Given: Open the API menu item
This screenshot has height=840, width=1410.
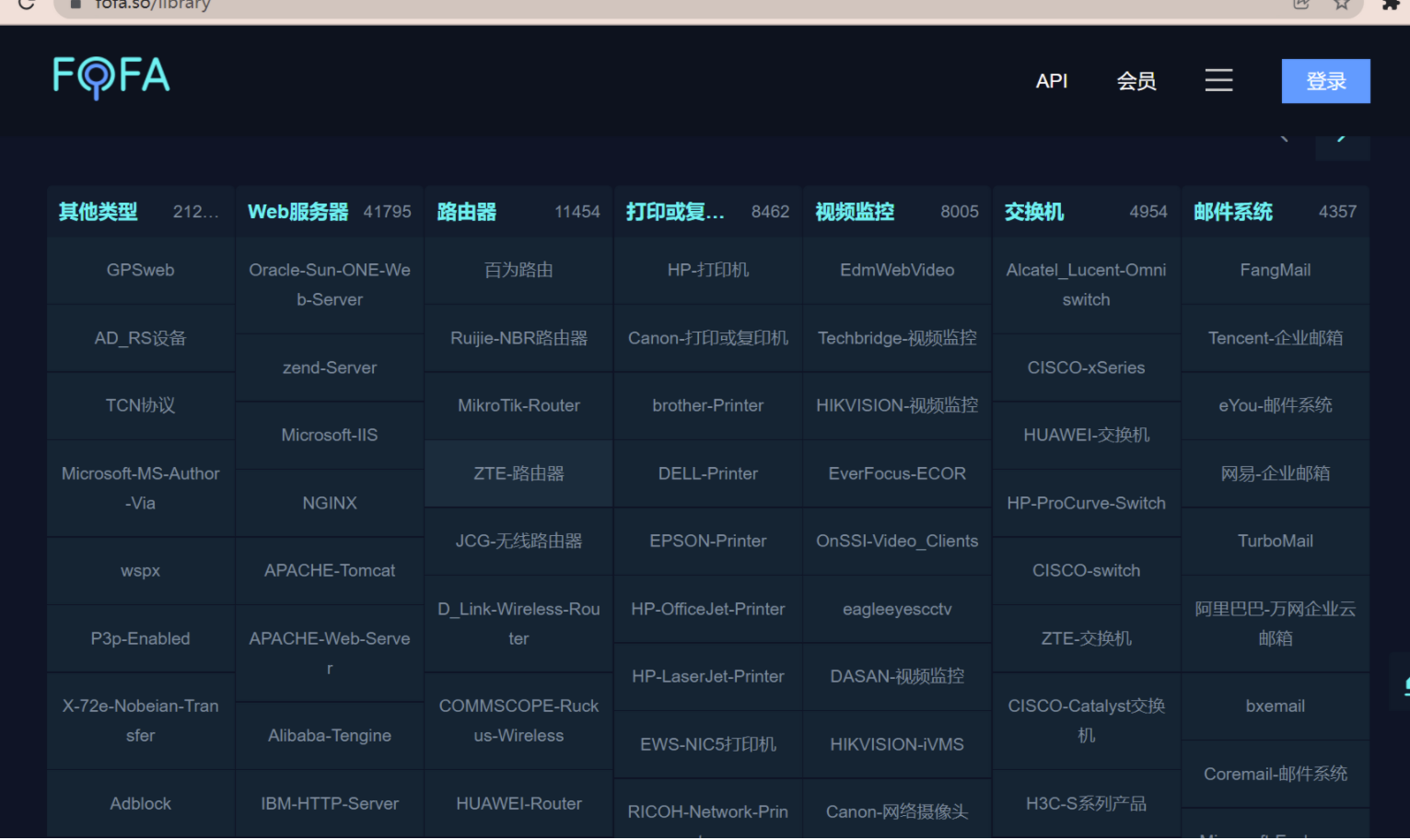Looking at the screenshot, I should point(1052,81).
